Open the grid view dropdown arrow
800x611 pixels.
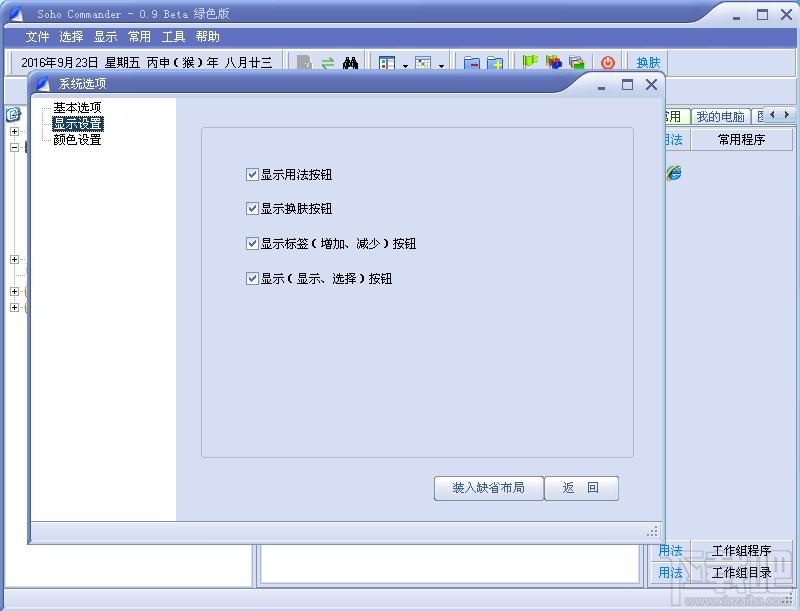pyautogui.click(x=441, y=65)
